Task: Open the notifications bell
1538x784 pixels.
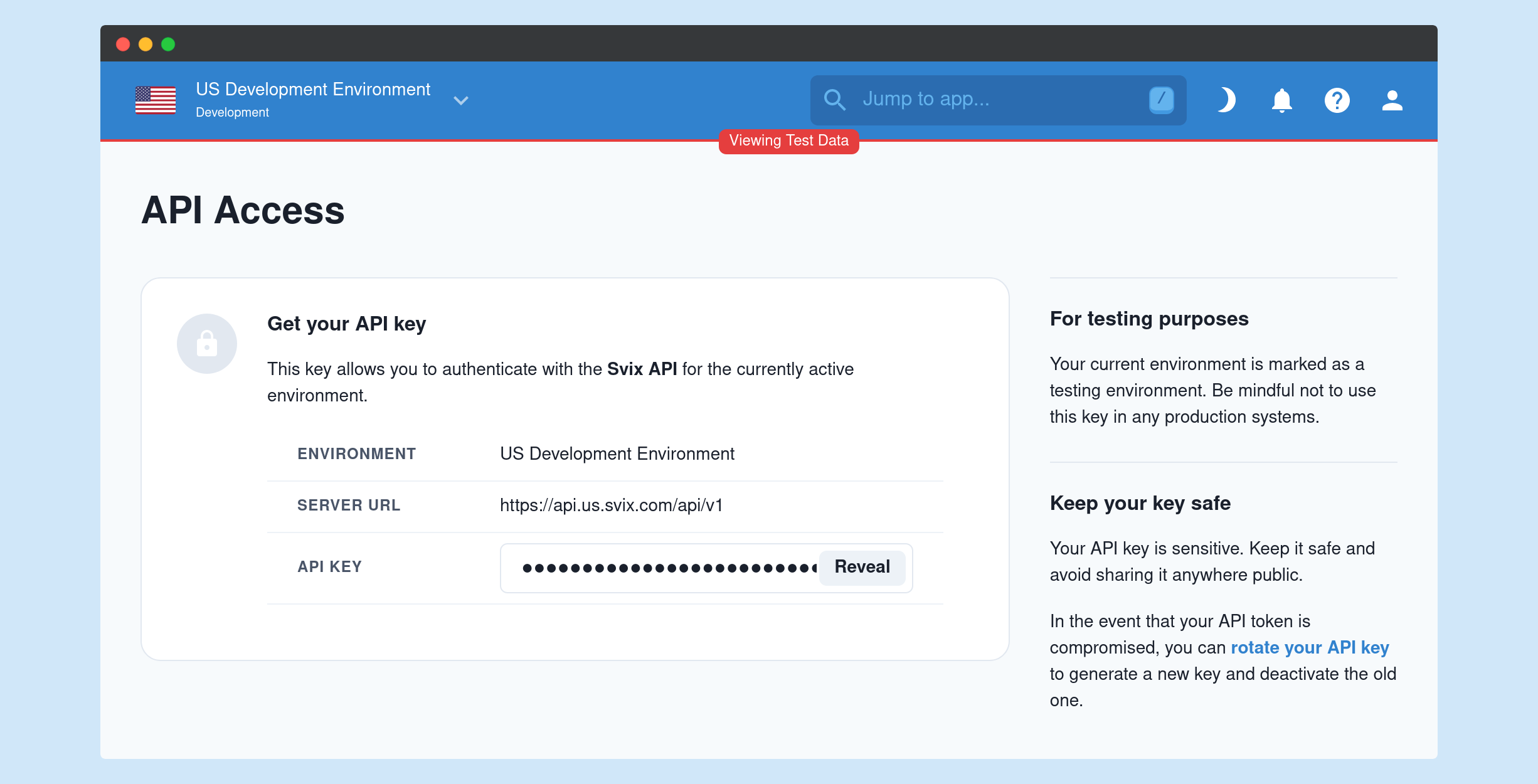Action: pos(1281,100)
